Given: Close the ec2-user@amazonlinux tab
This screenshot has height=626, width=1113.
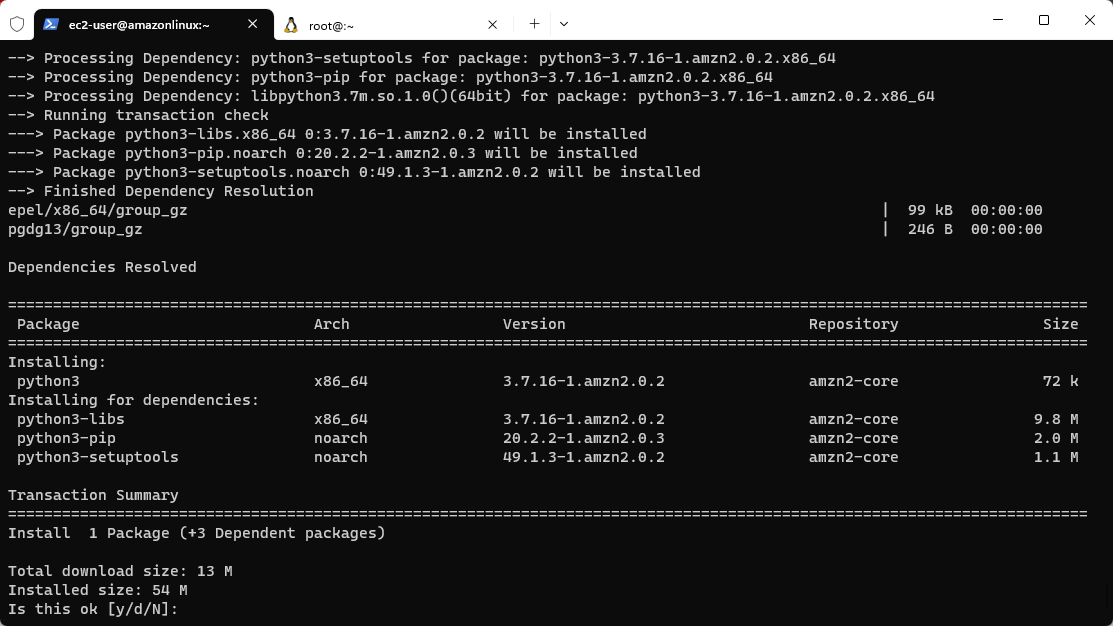Looking at the screenshot, I should pyautogui.click(x=253, y=24).
